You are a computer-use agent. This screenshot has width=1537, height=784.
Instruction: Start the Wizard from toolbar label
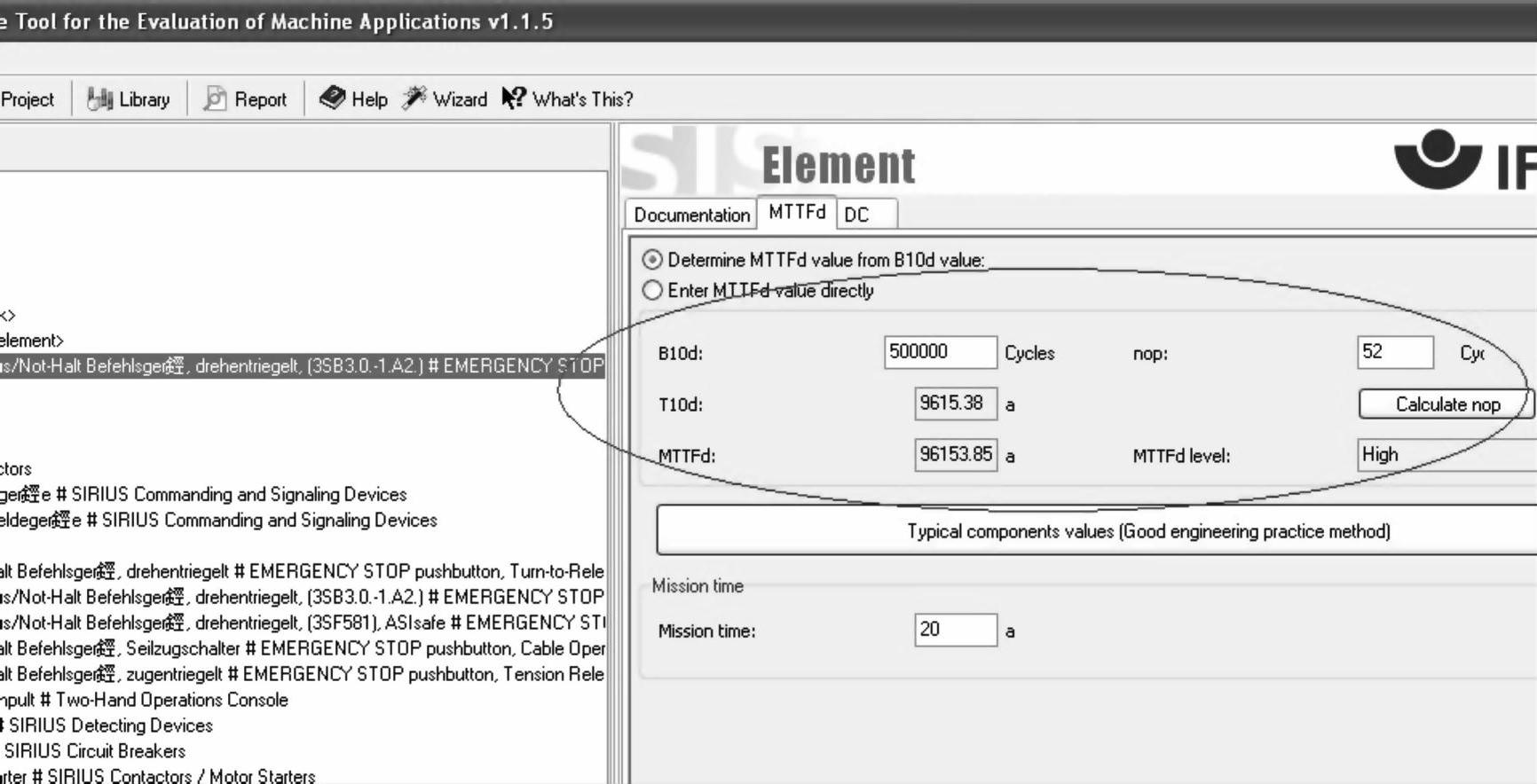[x=461, y=99]
